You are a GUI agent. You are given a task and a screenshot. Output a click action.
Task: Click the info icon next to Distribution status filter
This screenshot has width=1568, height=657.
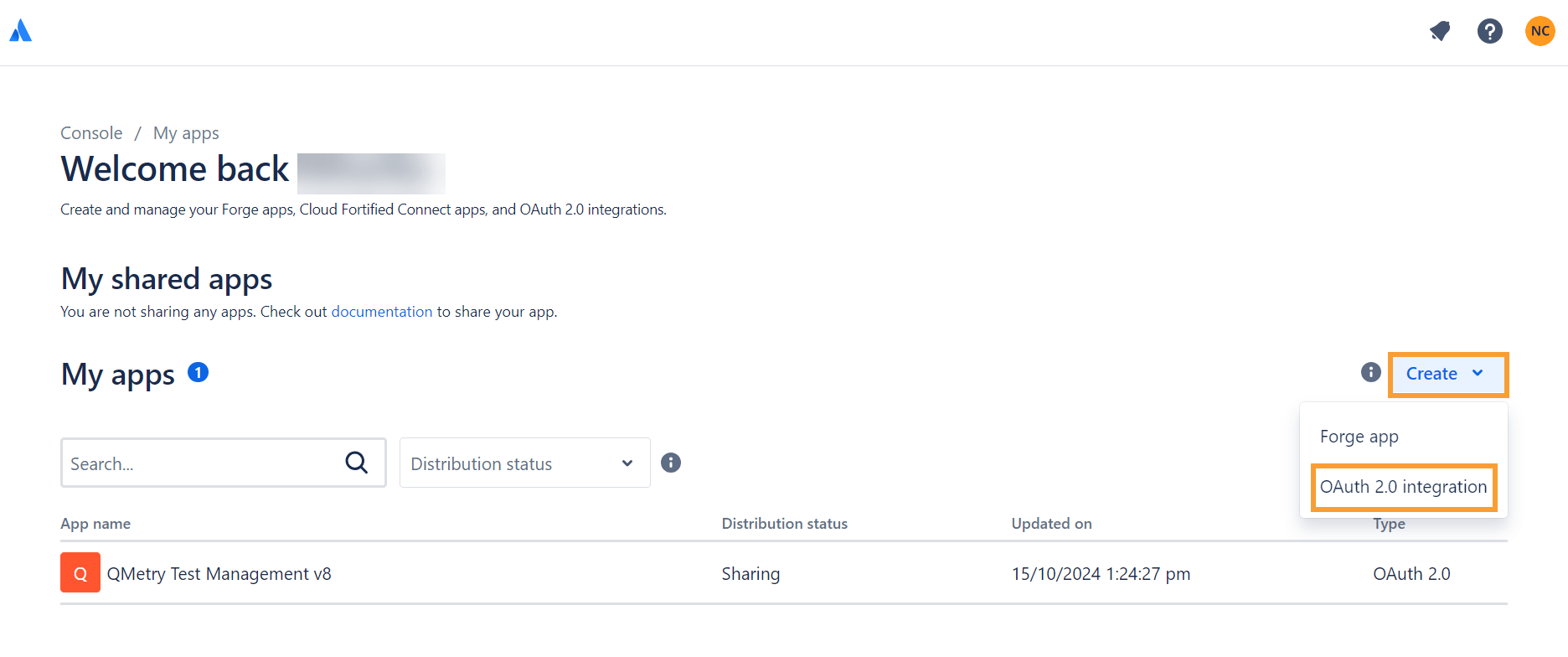(x=671, y=462)
